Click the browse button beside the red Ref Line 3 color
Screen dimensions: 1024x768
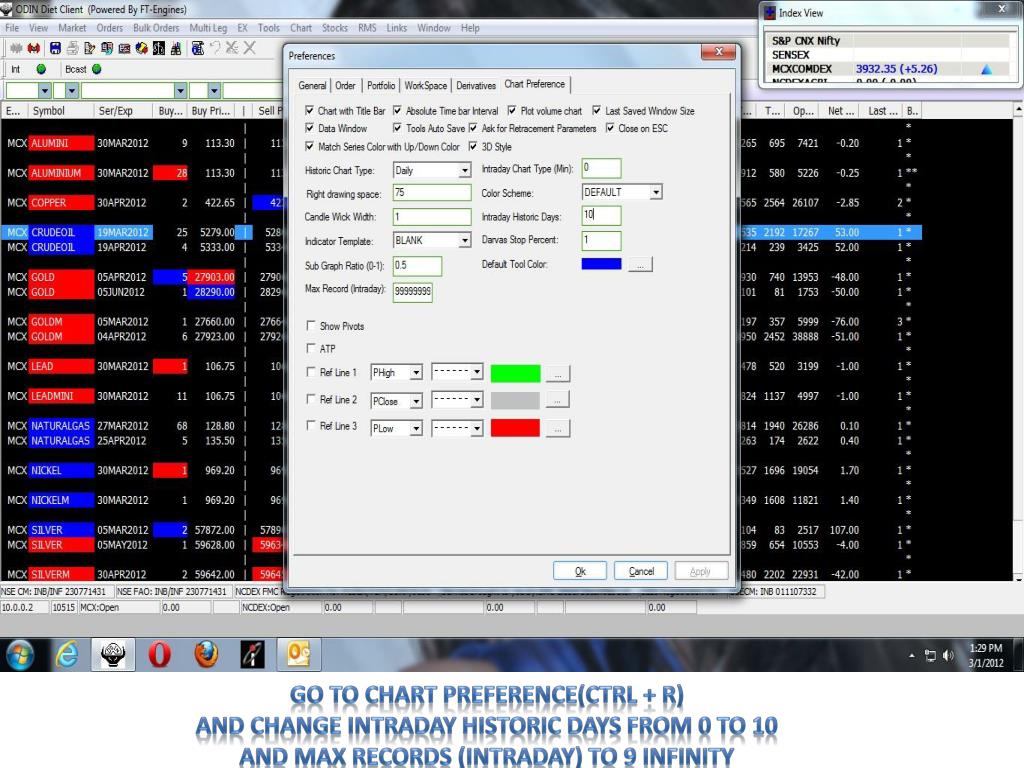[x=558, y=428]
